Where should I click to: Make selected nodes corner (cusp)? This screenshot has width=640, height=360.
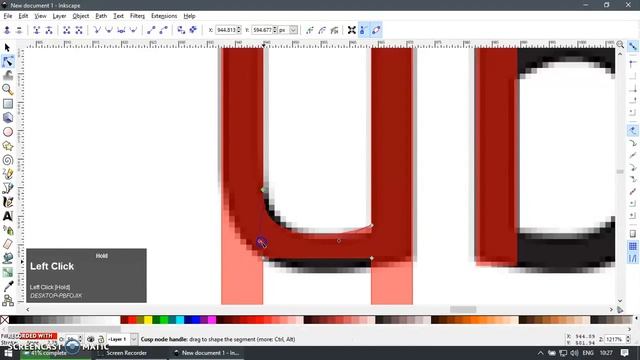point(97,30)
